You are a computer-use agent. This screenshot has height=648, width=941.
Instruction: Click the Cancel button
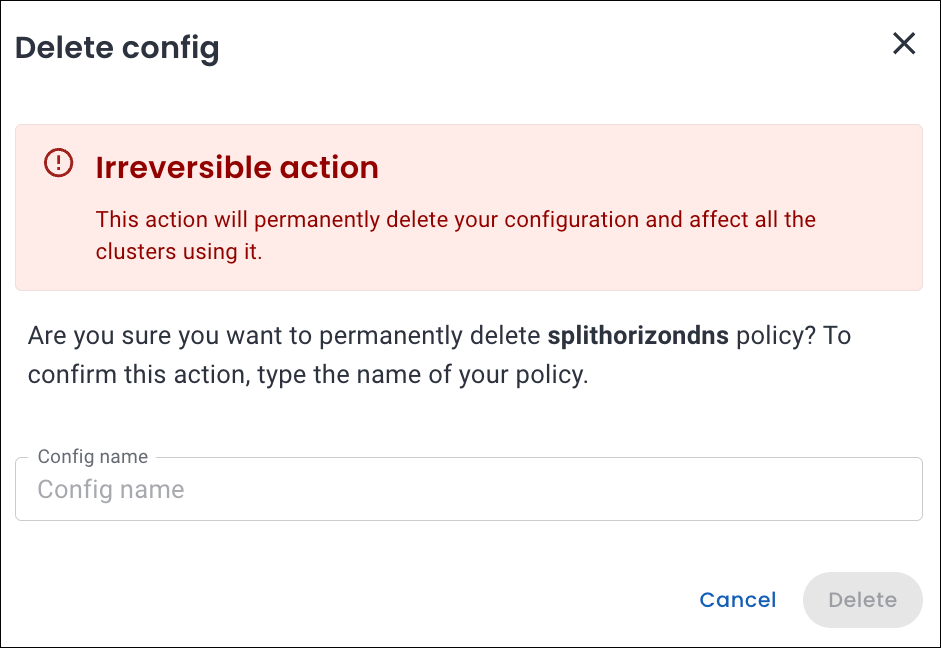(x=737, y=600)
